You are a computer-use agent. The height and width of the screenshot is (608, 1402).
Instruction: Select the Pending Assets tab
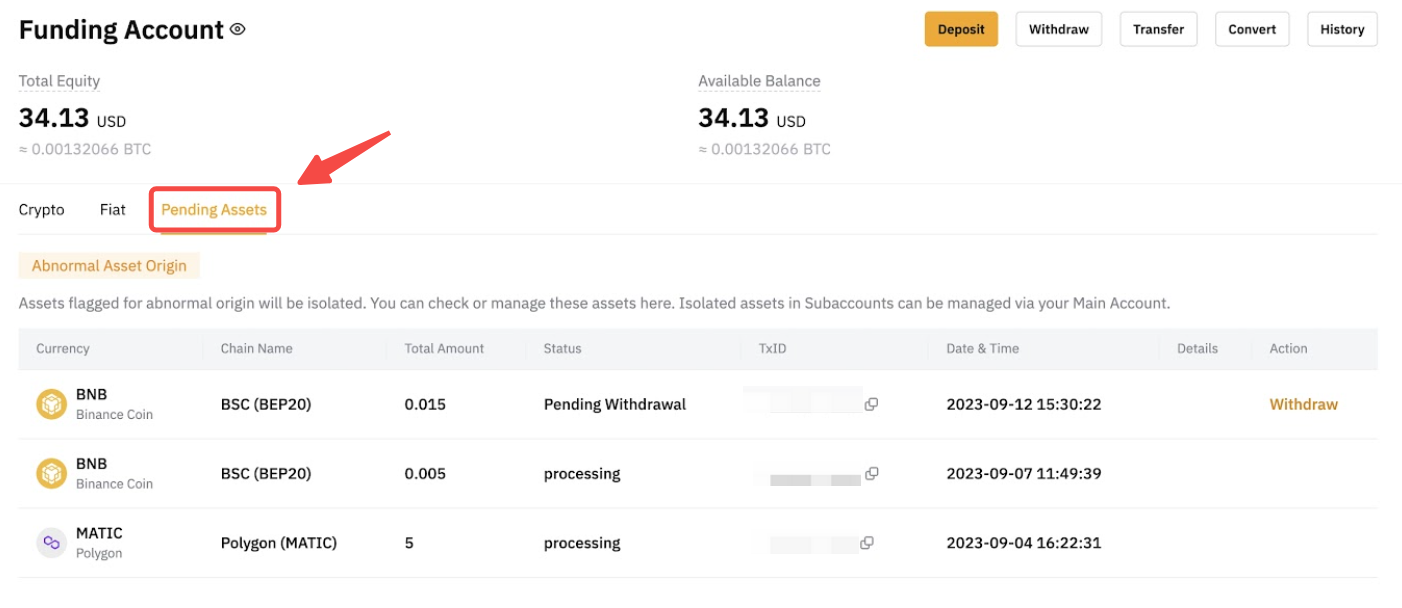pos(214,210)
